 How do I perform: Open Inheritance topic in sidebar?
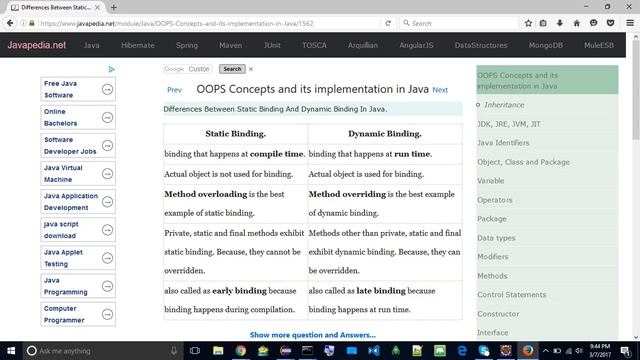(x=504, y=105)
